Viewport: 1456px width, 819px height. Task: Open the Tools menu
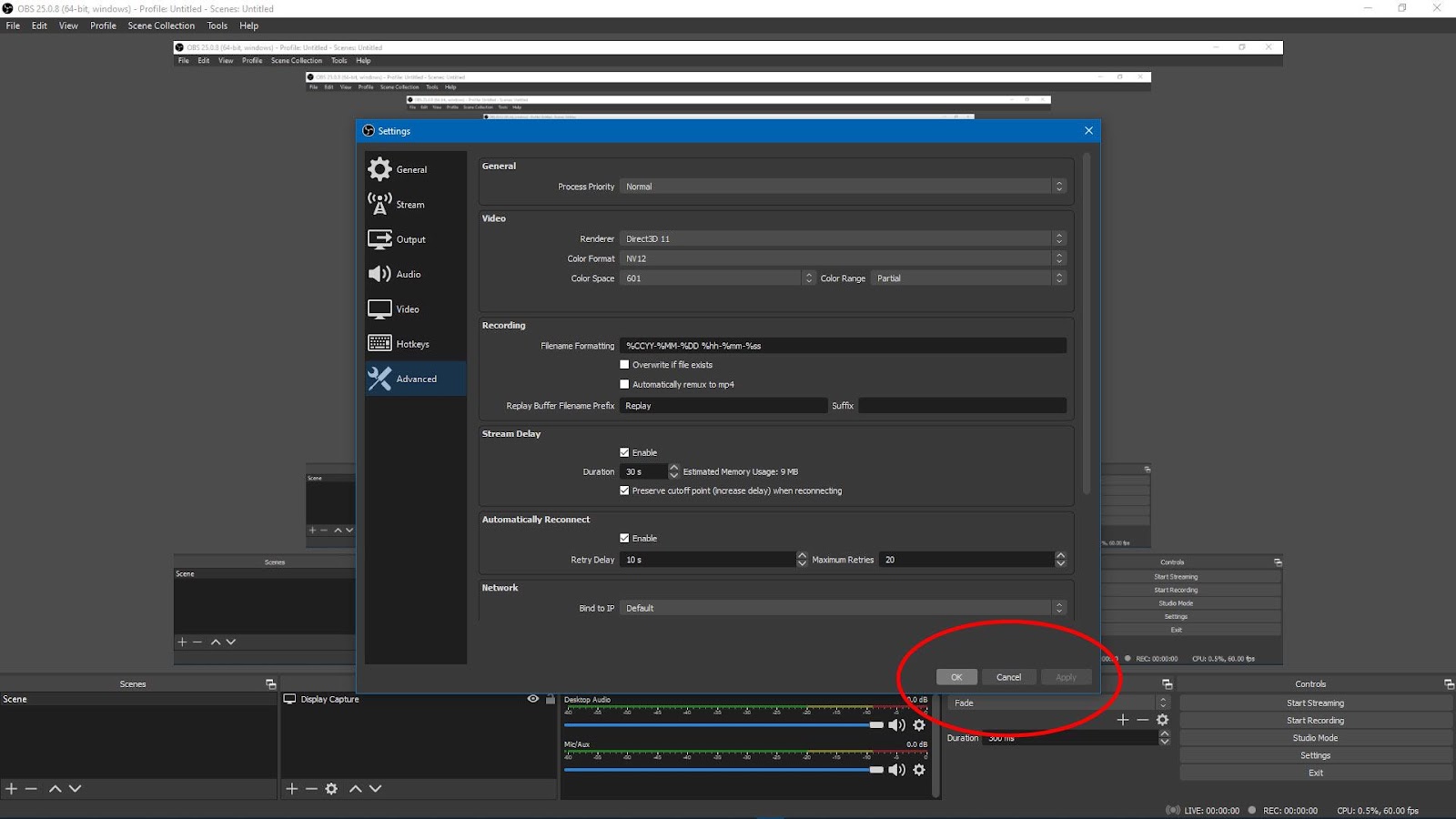217,25
